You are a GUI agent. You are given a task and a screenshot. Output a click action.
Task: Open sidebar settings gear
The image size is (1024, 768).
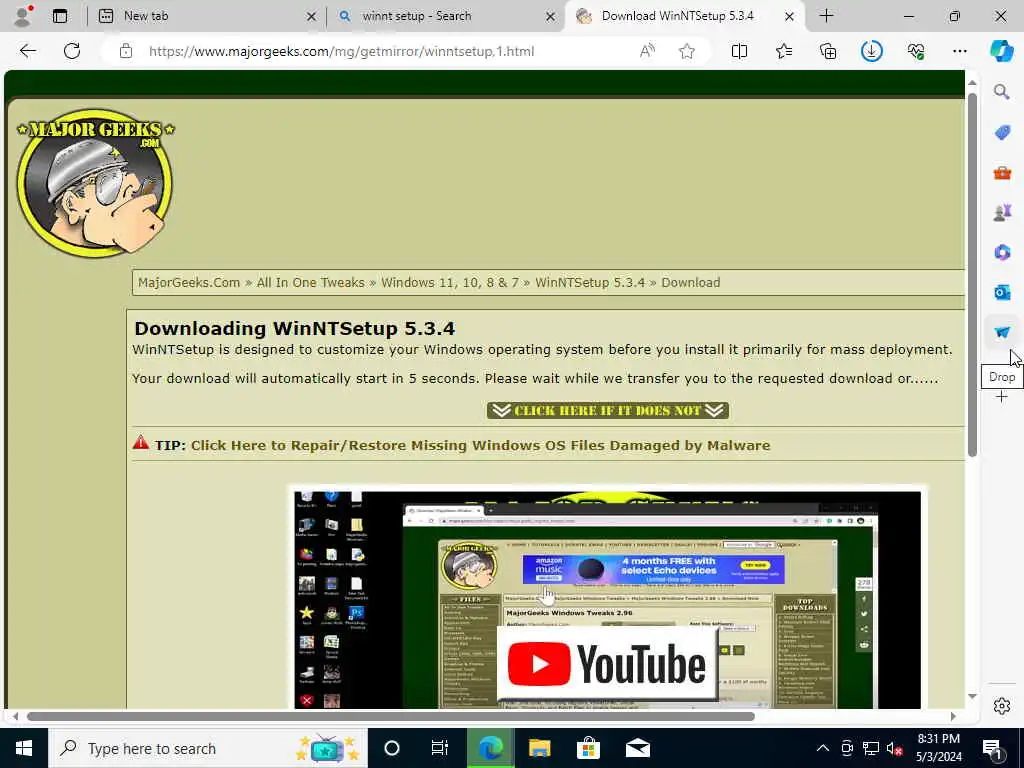(1002, 706)
